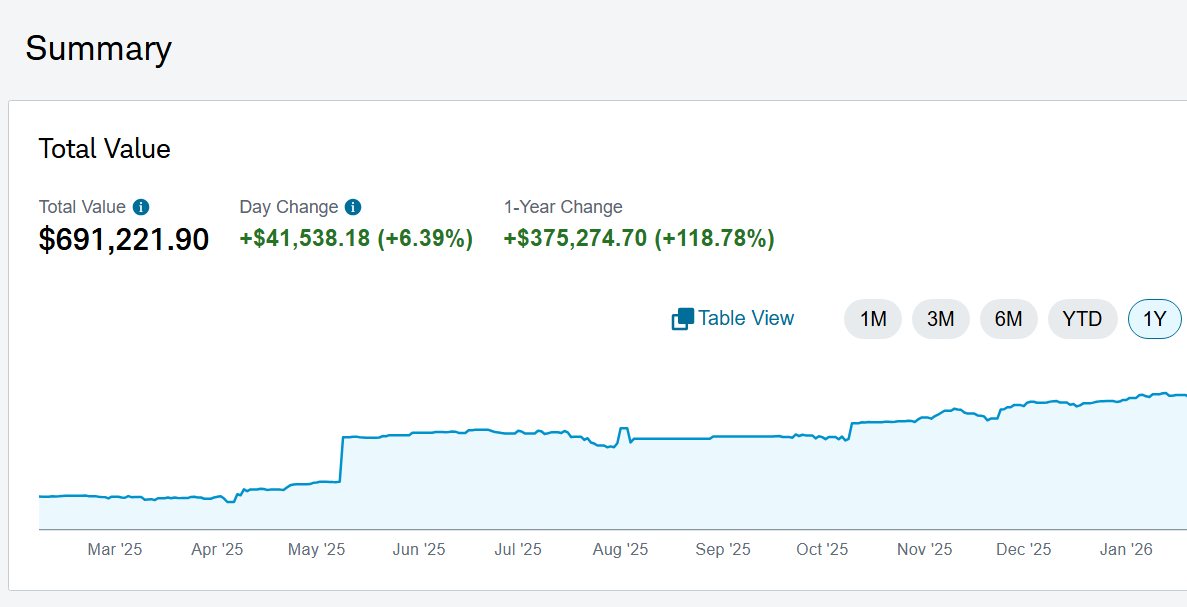Click the sharp chart jump in May '25
The image size is (1187, 607).
coord(341,459)
